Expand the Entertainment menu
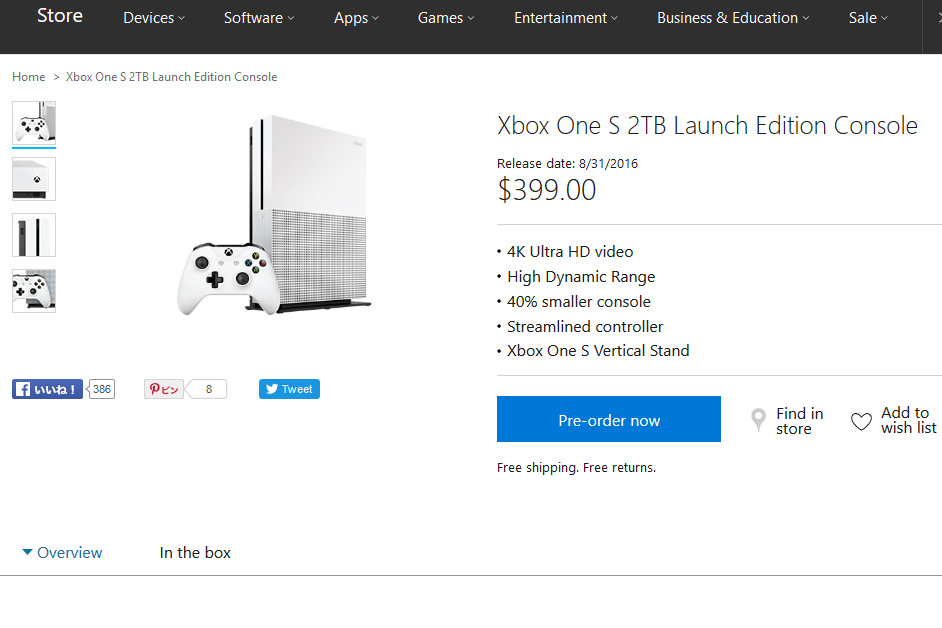Screen dimensions: 942x628 coord(566,18)
